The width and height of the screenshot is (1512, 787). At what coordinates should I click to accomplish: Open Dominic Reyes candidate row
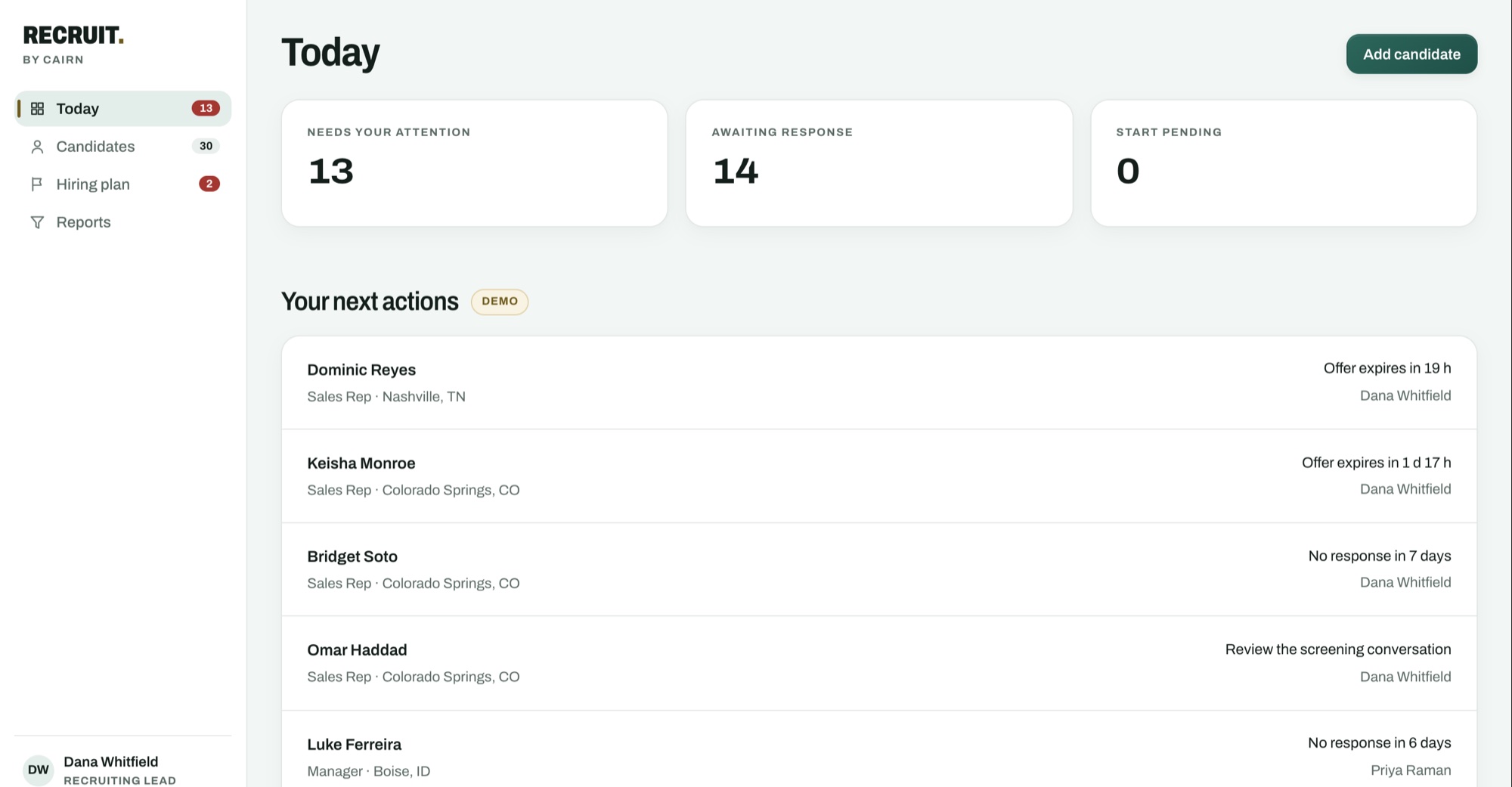[879, 383]
